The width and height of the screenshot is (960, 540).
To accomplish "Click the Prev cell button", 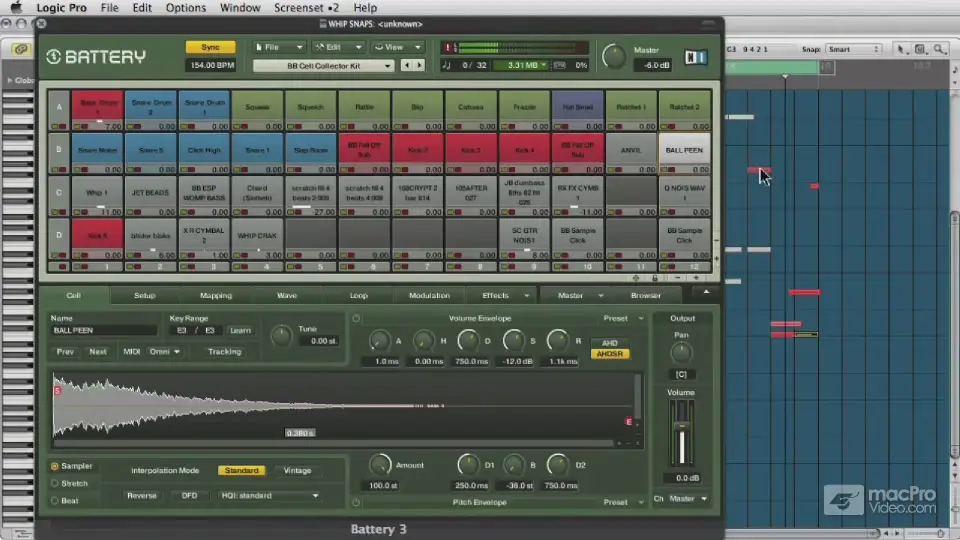I will [x=65, y=352].
